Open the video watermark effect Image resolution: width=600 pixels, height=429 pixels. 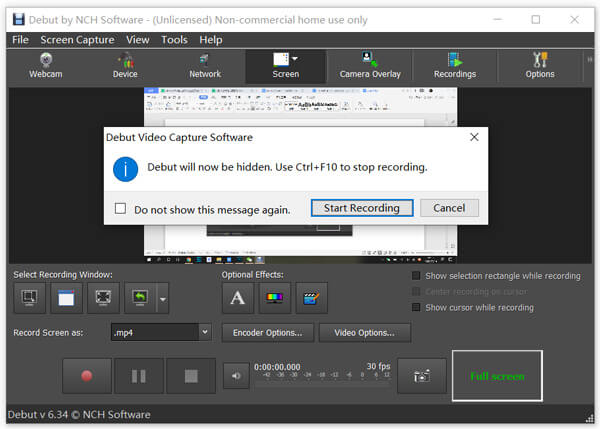[x=311, y=298]
